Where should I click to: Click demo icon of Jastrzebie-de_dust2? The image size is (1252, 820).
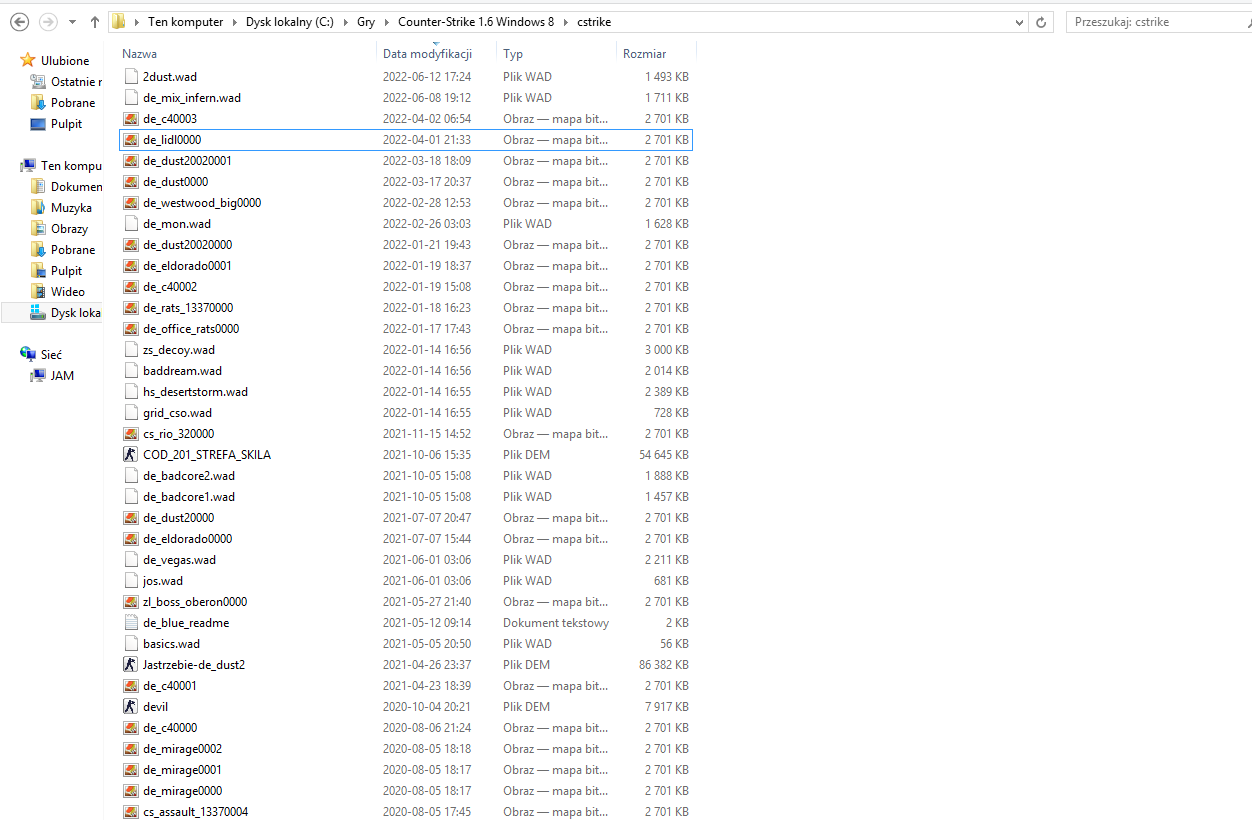coord(130,665)
